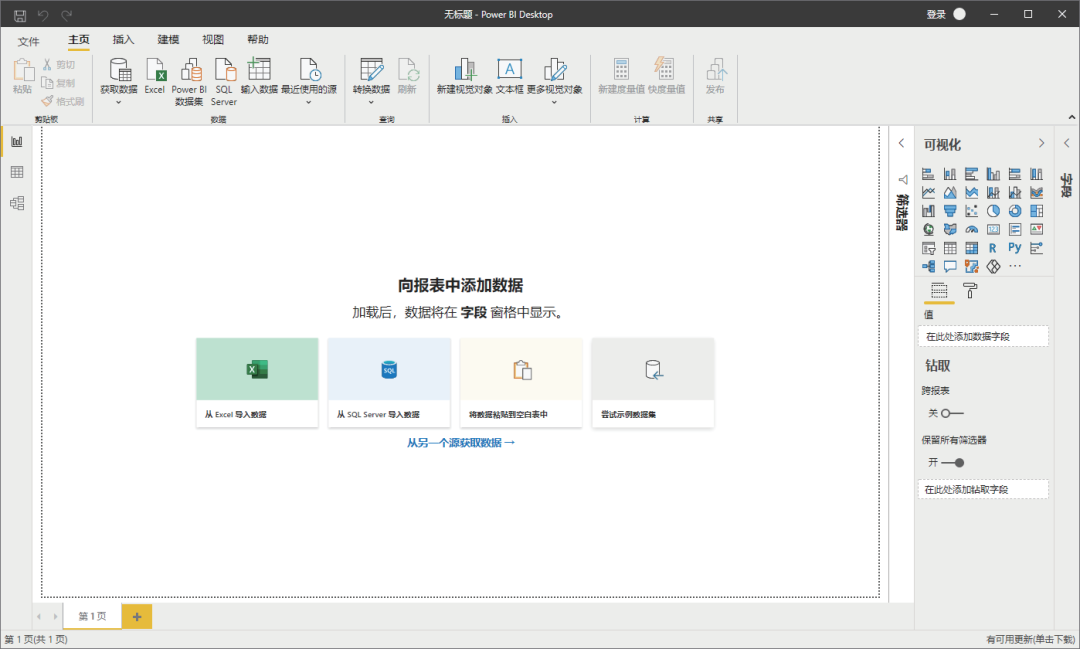The height and width of the screenshot is (649, 1080).
Task: Select the Python (Py) visual
Action: (x=1015, y=248)
